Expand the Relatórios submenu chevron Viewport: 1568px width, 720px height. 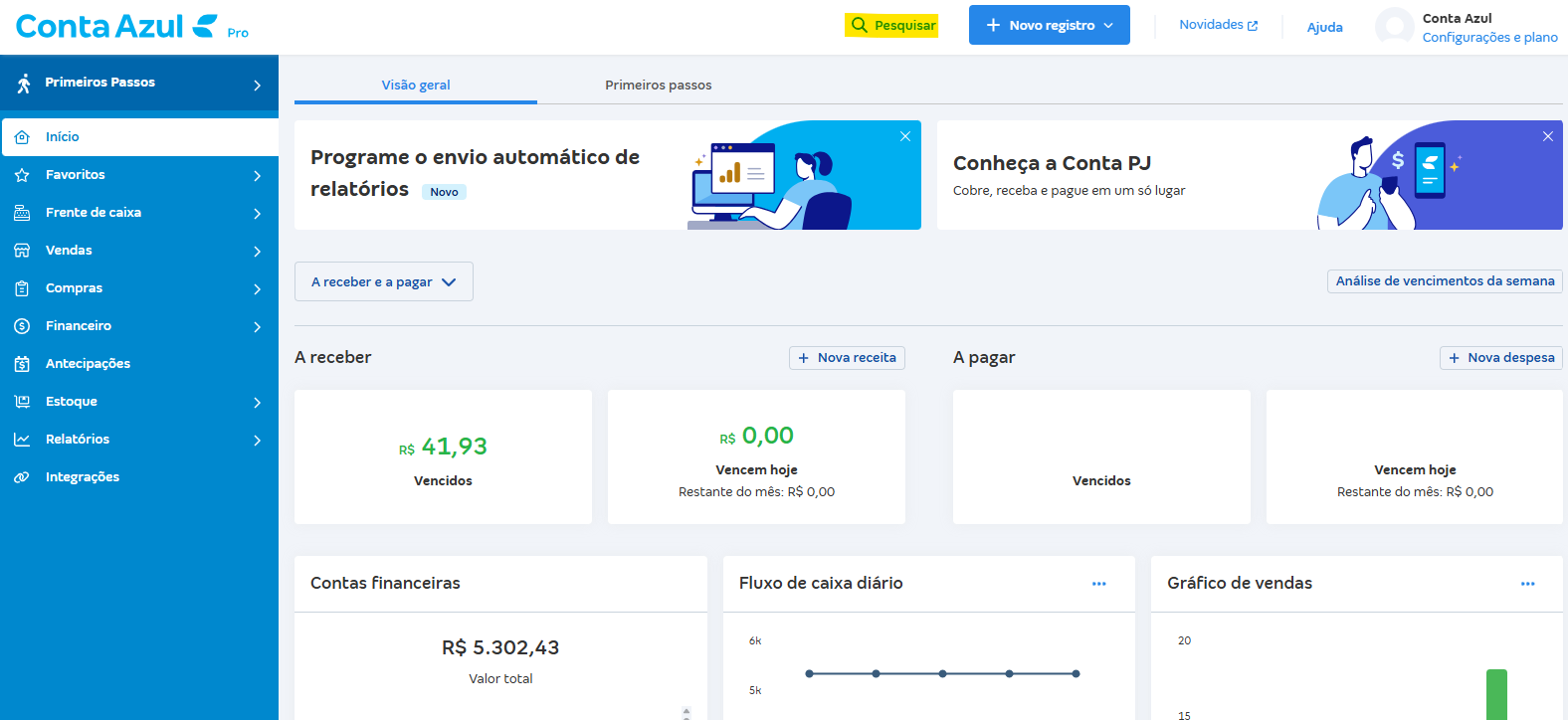pos(257,441)
